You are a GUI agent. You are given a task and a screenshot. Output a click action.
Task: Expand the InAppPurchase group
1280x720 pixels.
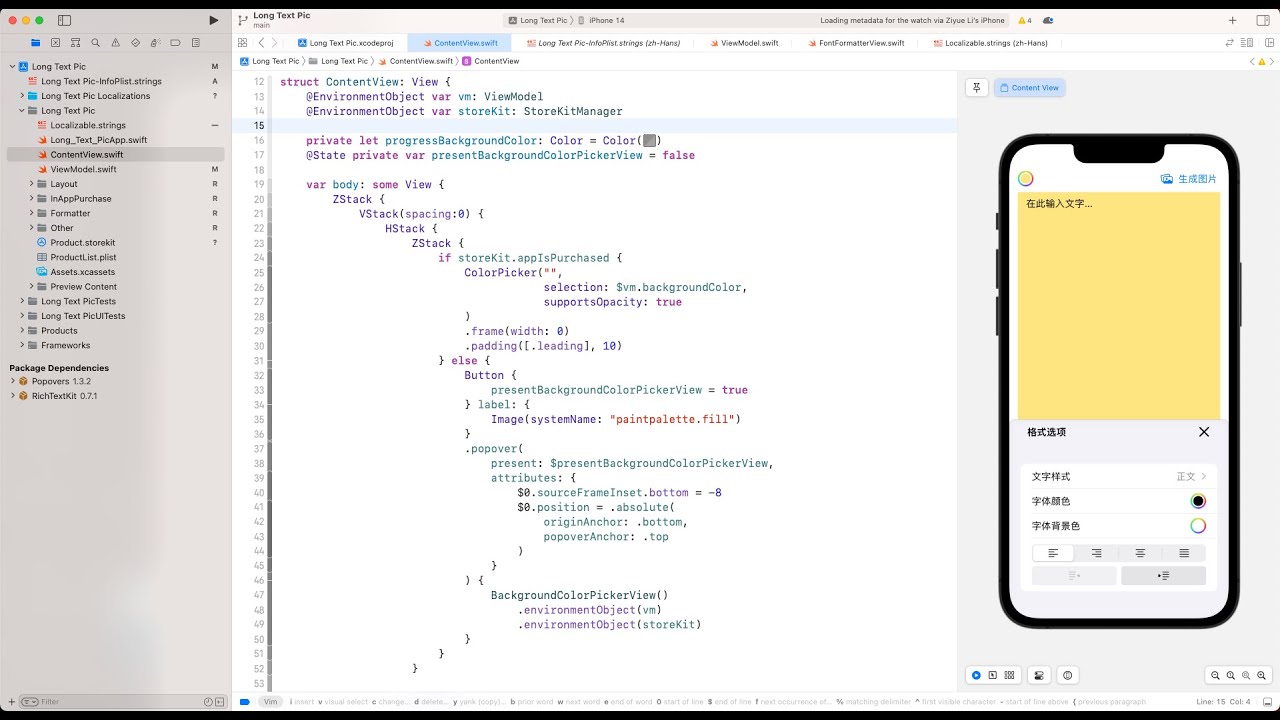click(x=32, y=198)
